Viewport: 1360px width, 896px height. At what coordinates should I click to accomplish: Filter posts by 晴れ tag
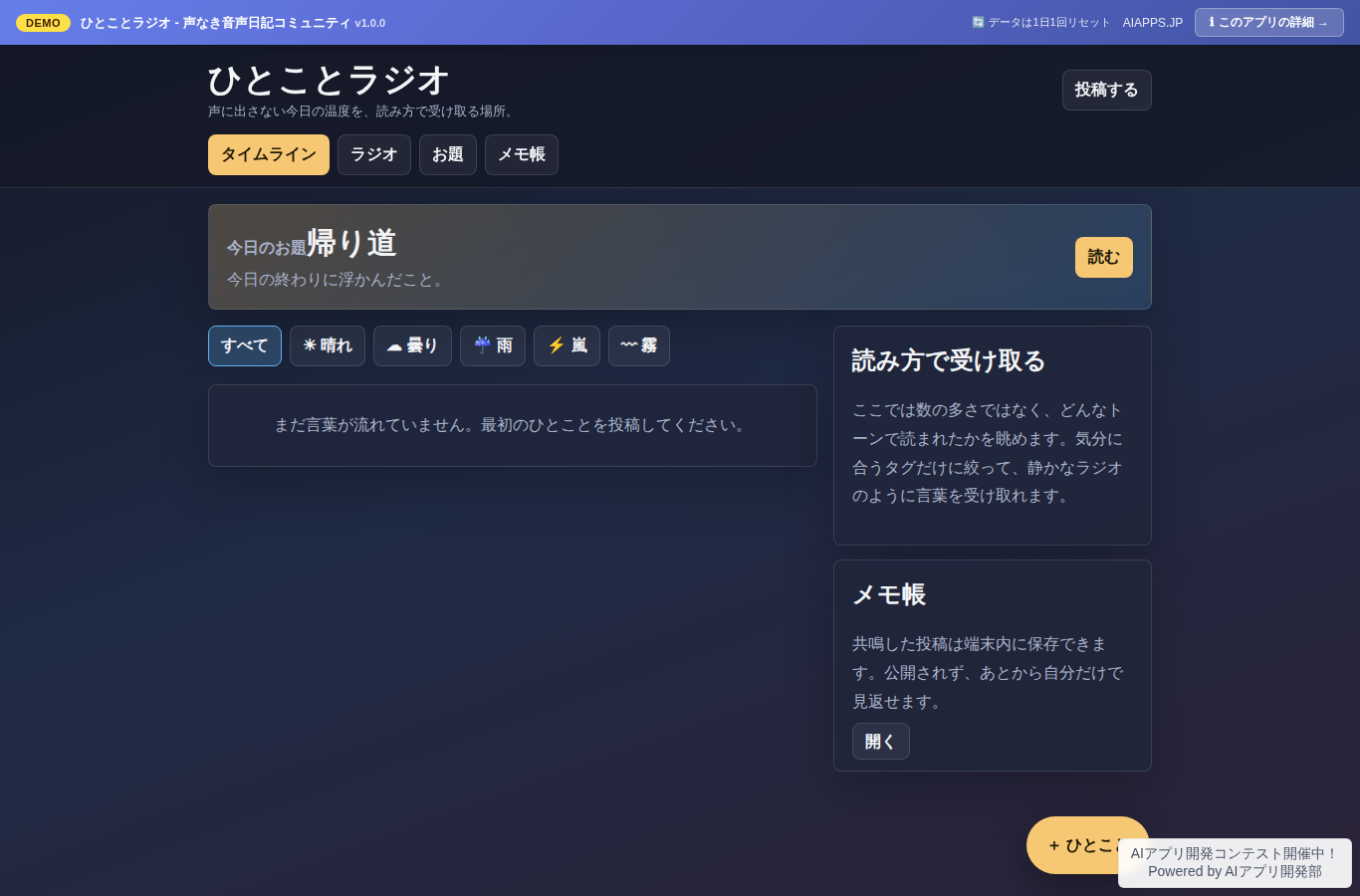328,345
